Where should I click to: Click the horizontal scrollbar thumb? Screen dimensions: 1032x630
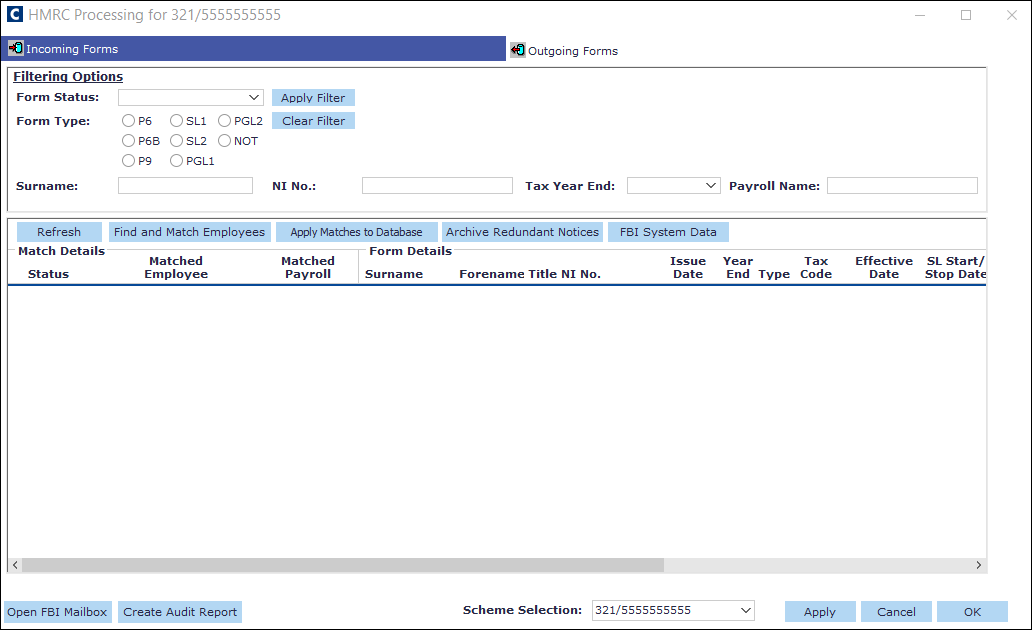[x=343, y=565]
